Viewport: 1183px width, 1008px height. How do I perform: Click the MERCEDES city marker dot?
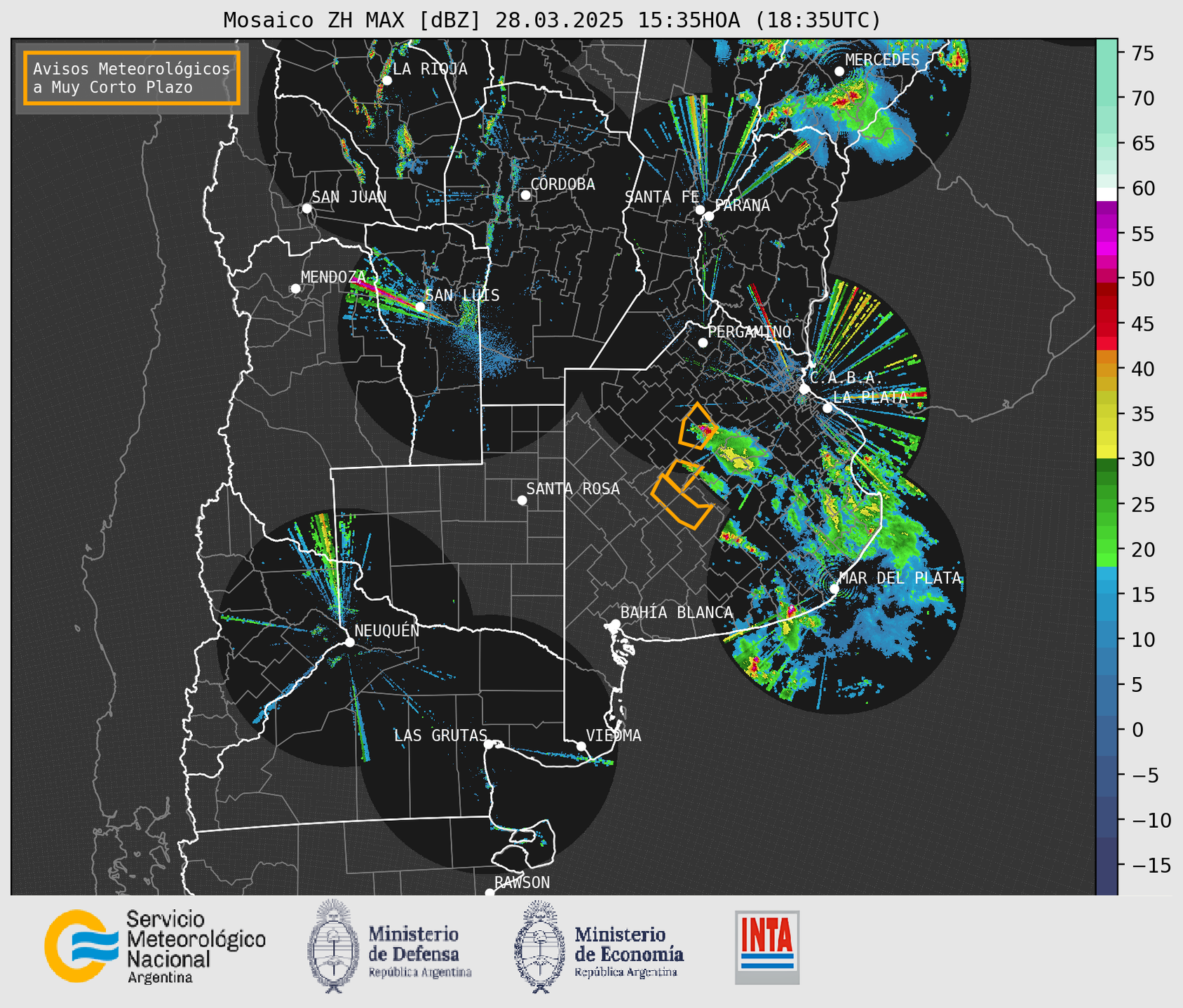[x=839, y=71]
